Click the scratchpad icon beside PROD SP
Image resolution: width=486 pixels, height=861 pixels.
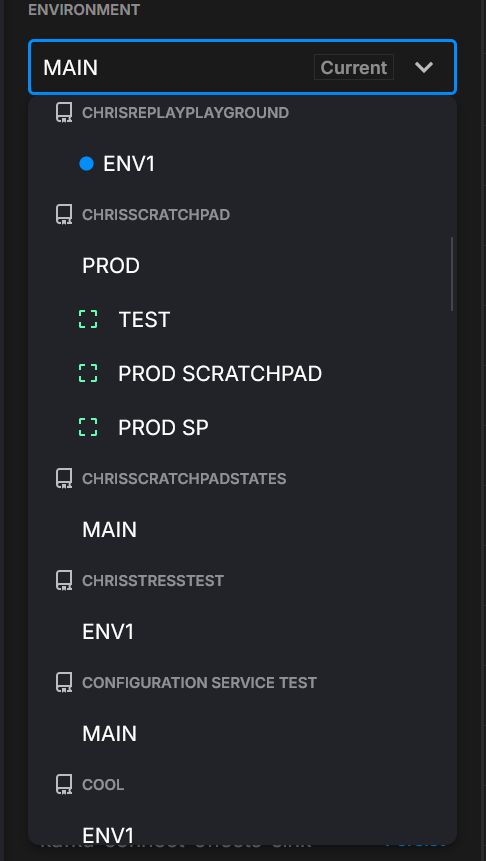pyautogui.click(x=88, y=427)
